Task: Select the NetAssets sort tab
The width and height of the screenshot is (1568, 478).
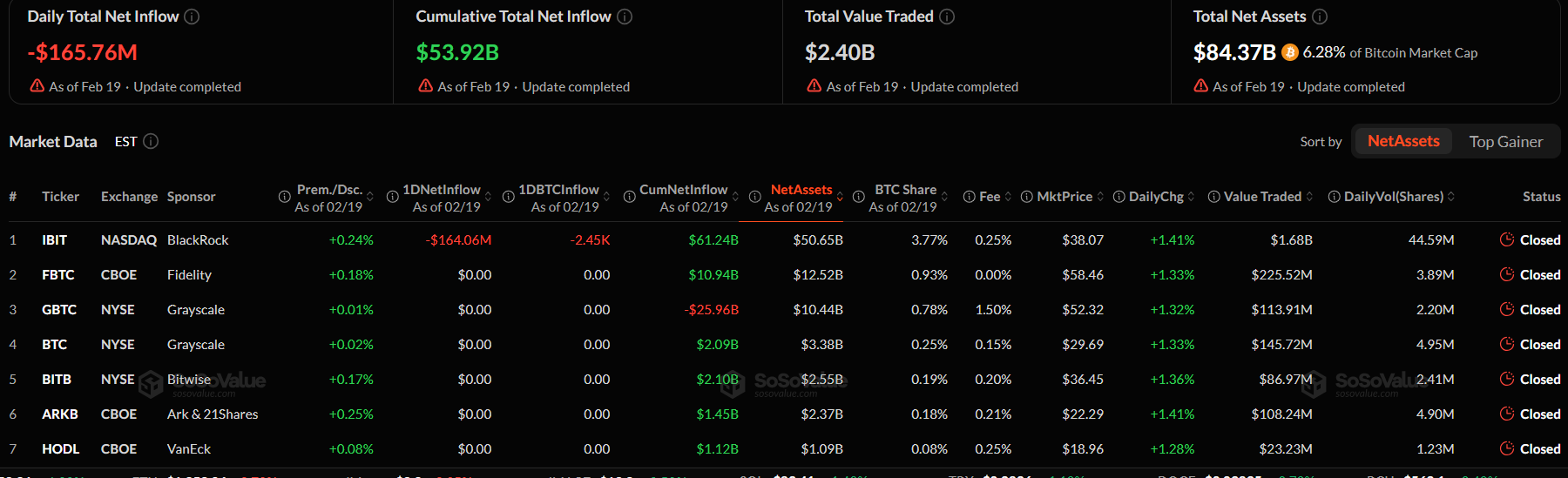Action: click(x=1403, y=141)
